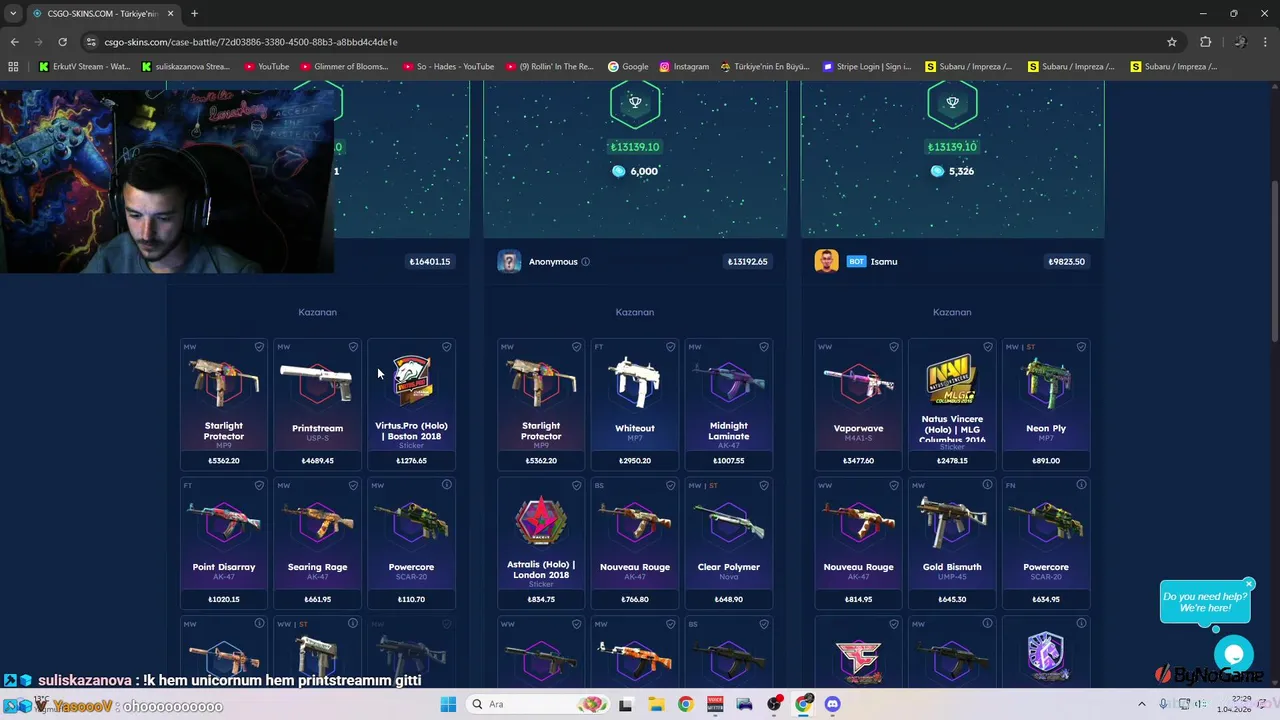Select the Powercore card priced ₺110.70
Image resolution: width=1280 pixels, height=720 pixels.
coord(411,544)
